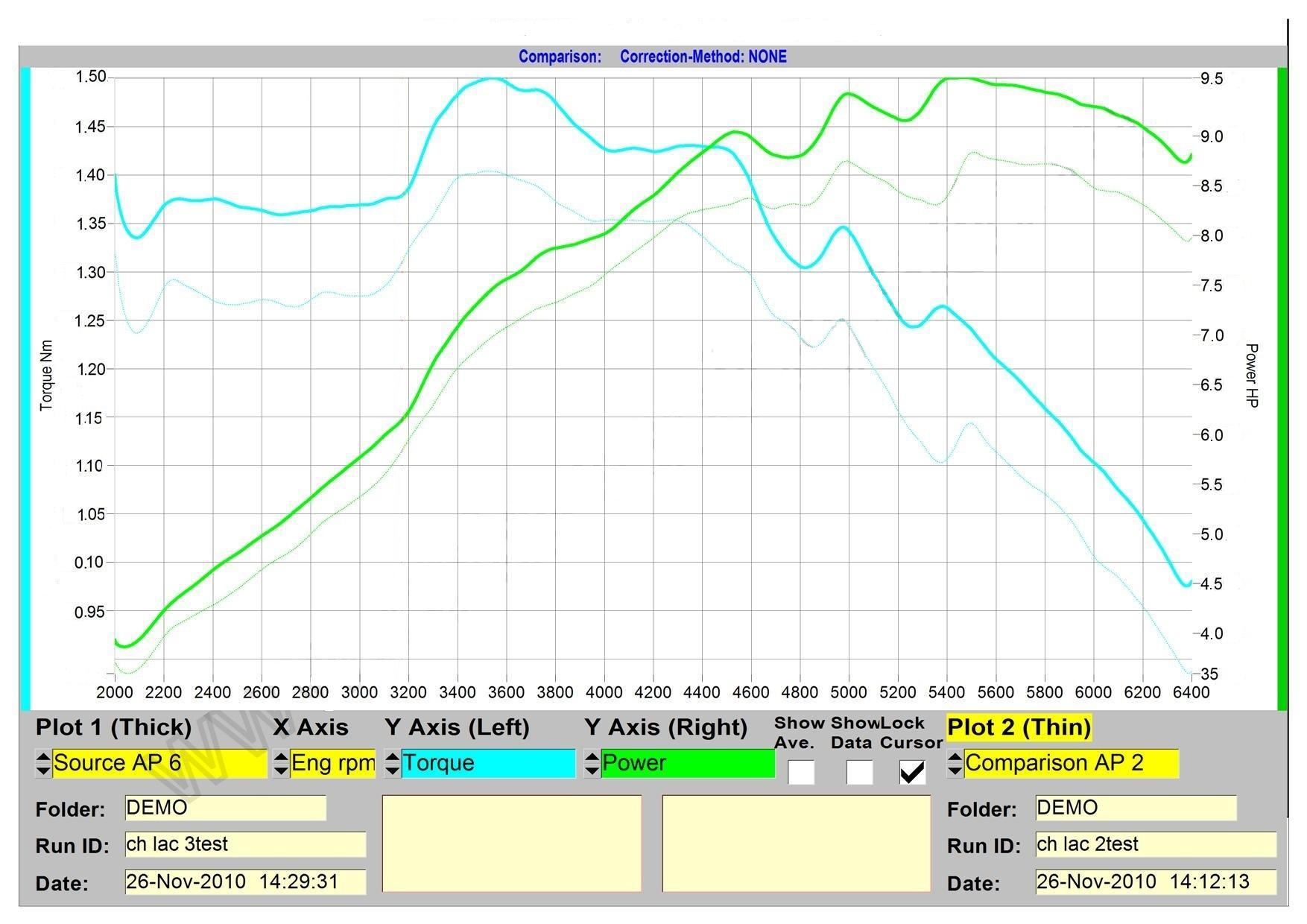Open the Comparison AP 2 selector

point(1071,764)
